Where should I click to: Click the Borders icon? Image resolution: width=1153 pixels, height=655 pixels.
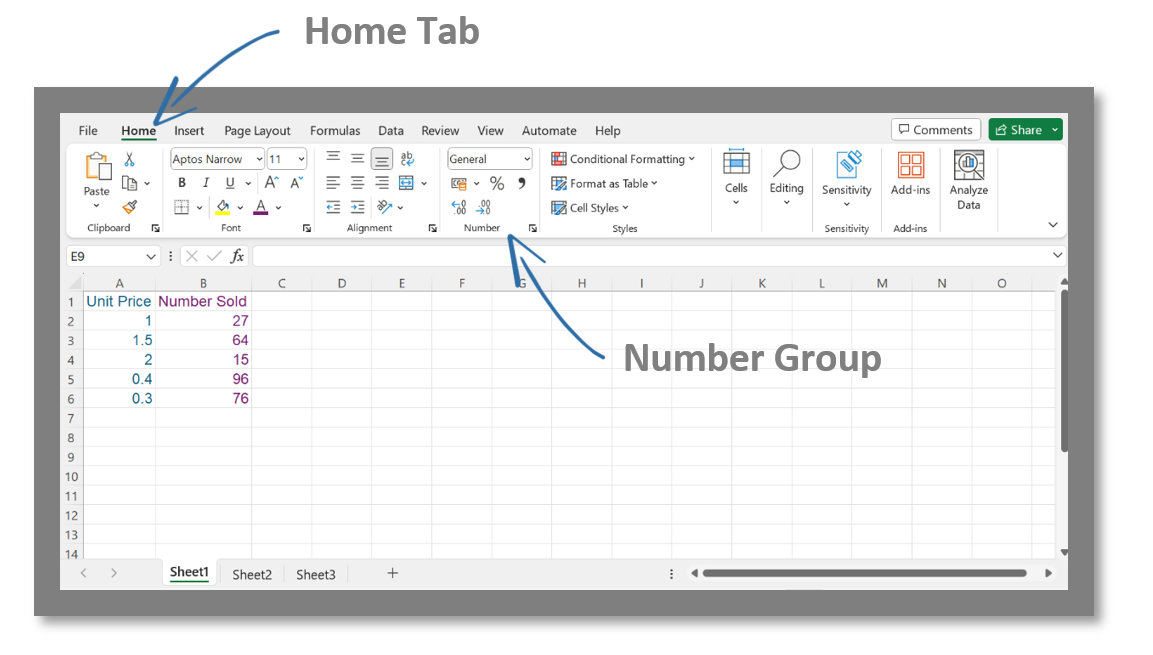pyautogui.click(x=182, y=207)
